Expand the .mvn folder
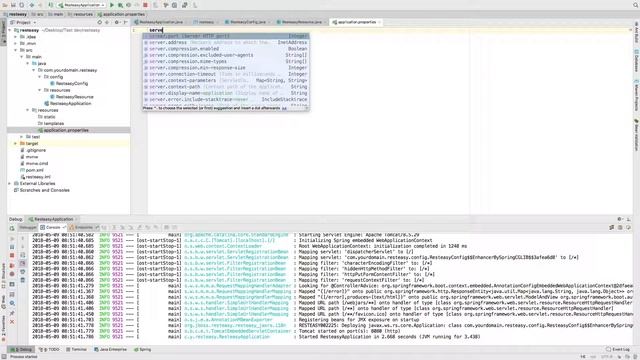Image resolution: width=640 pixels, height=360 pixels. [x=16, y=43]
